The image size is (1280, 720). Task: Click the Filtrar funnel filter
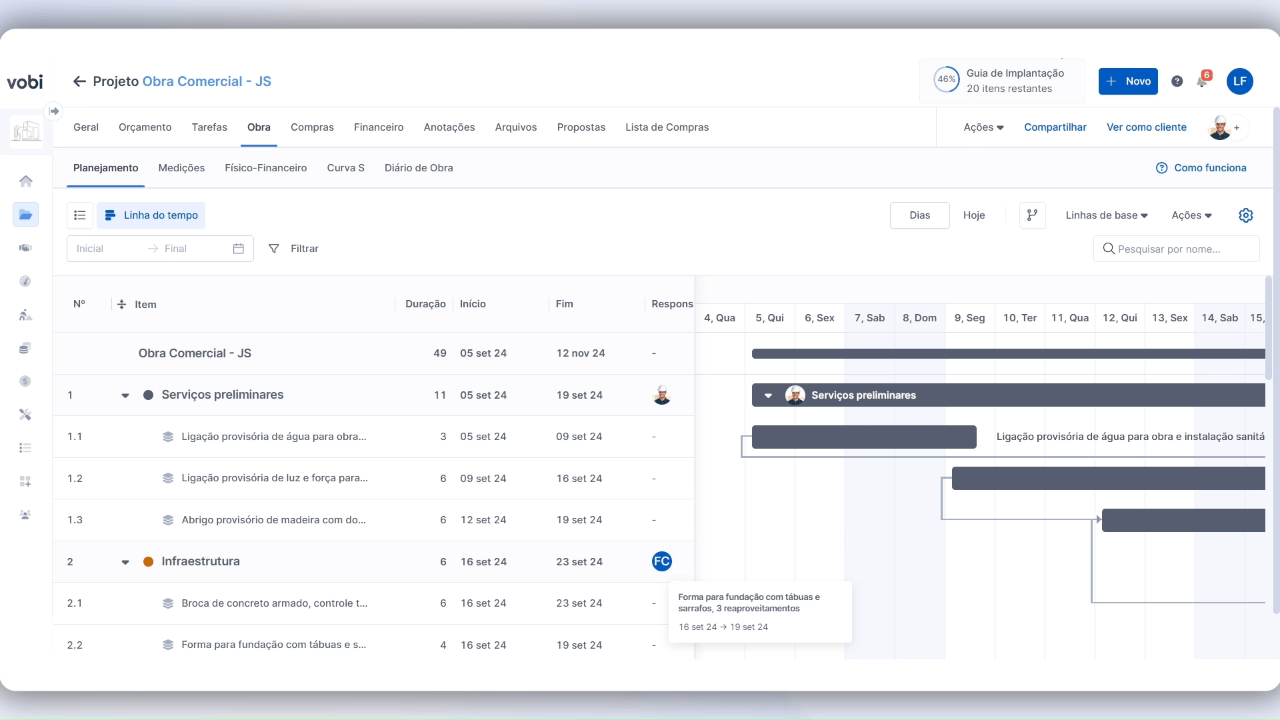(293, 248)
